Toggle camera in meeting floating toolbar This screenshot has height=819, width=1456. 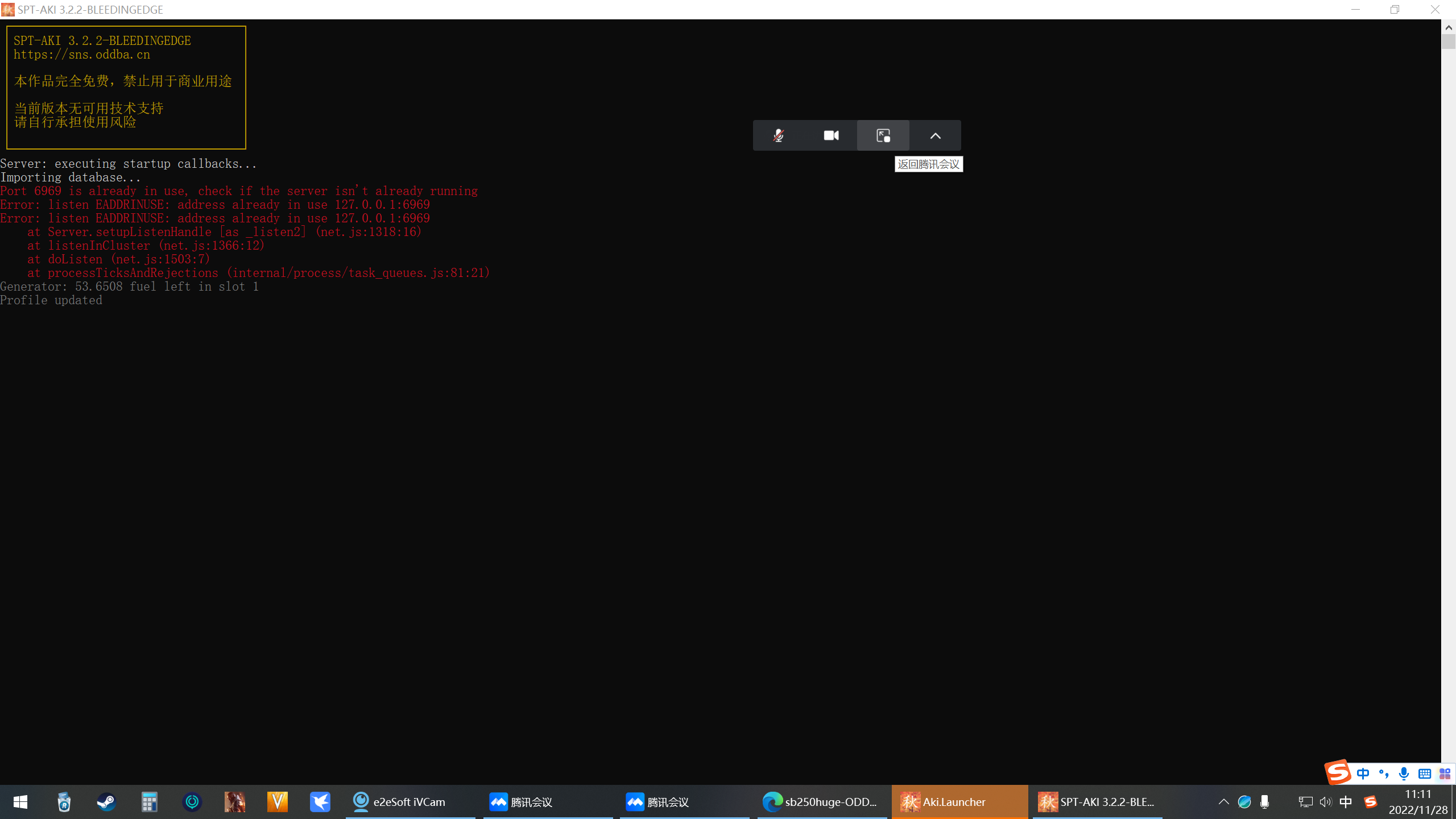click(x=831, y=135)
